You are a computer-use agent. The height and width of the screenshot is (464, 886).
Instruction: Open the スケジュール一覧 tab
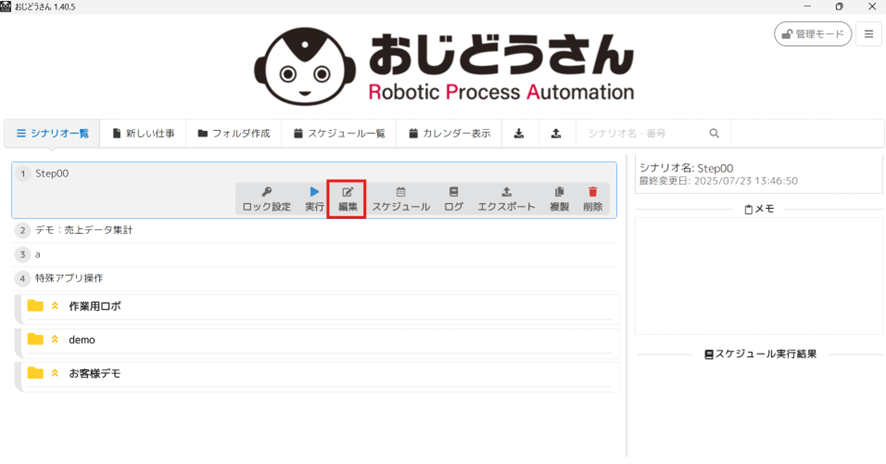click(x=339, y=133)
